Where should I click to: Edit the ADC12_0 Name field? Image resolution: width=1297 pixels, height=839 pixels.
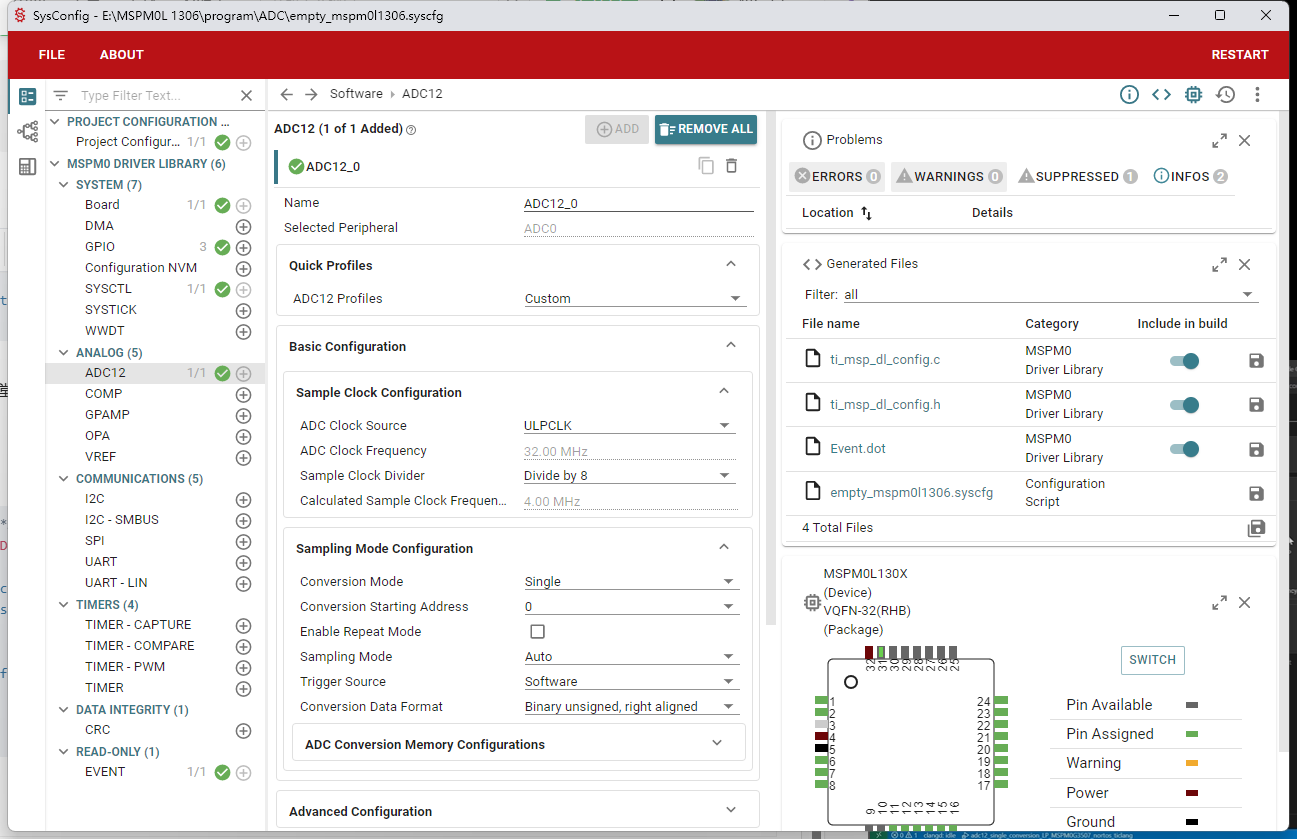[638, 203]
